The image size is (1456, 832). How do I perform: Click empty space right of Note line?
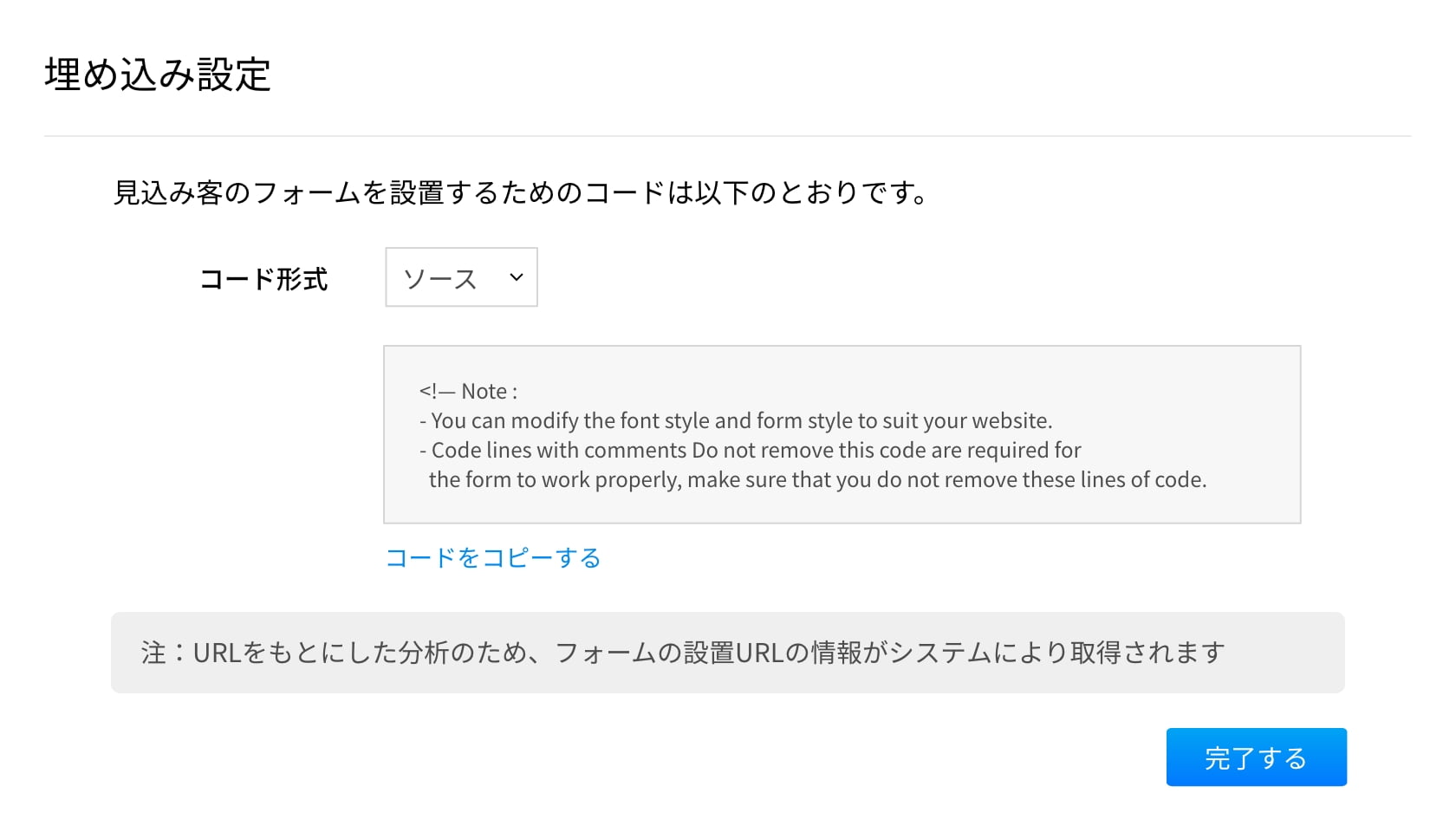[x=867, y=392]
